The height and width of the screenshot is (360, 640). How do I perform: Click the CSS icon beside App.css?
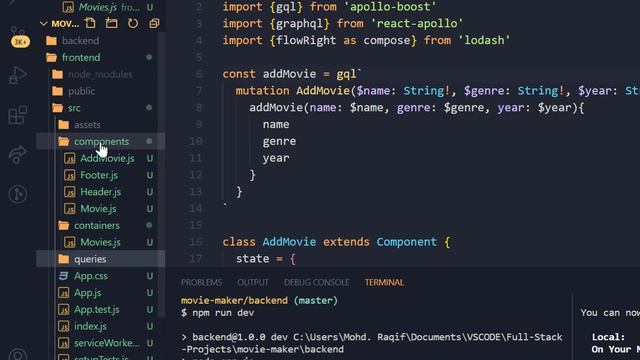63,276
